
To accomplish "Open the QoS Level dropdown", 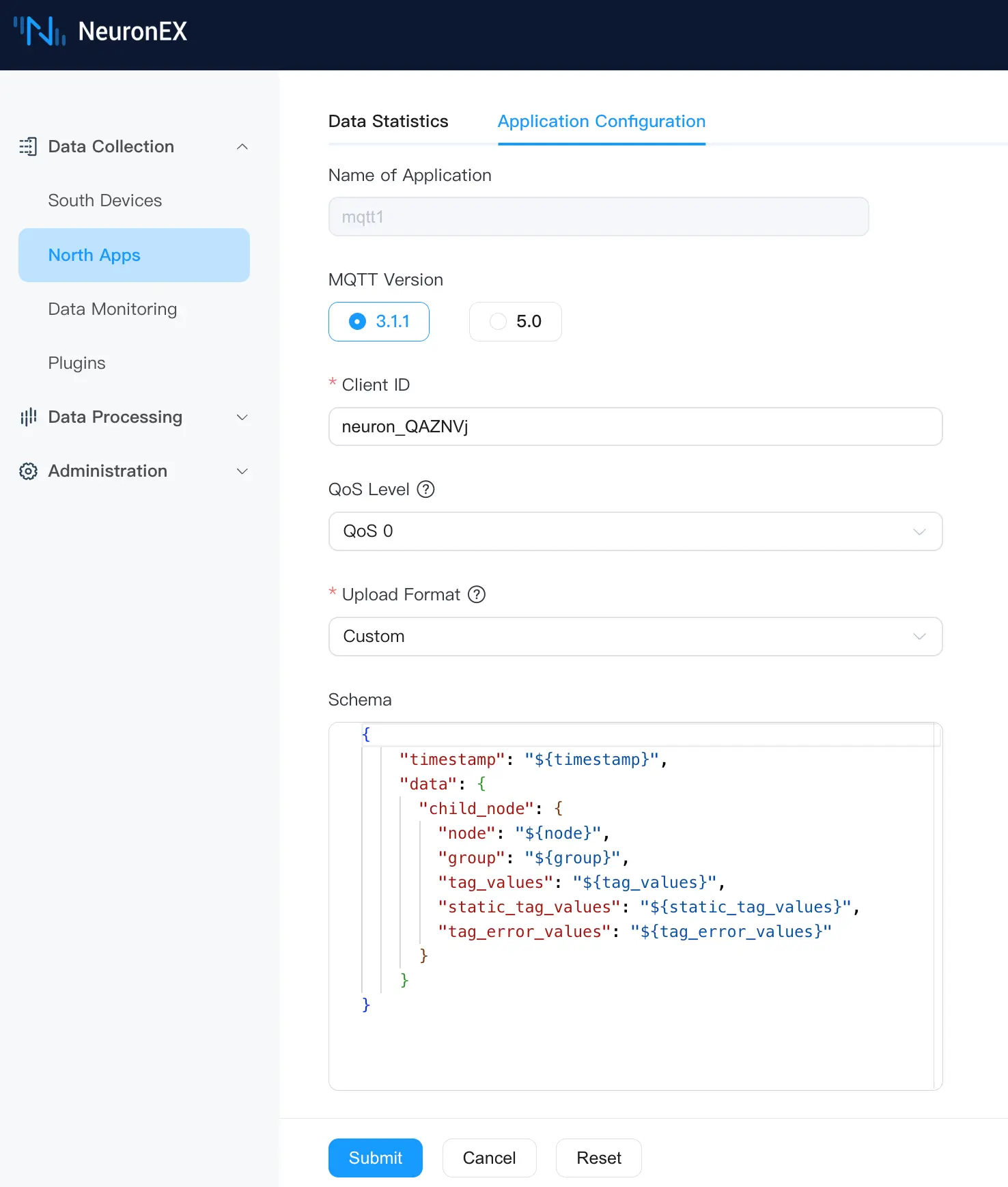I will pyautogui.click(x=635, y=531).
